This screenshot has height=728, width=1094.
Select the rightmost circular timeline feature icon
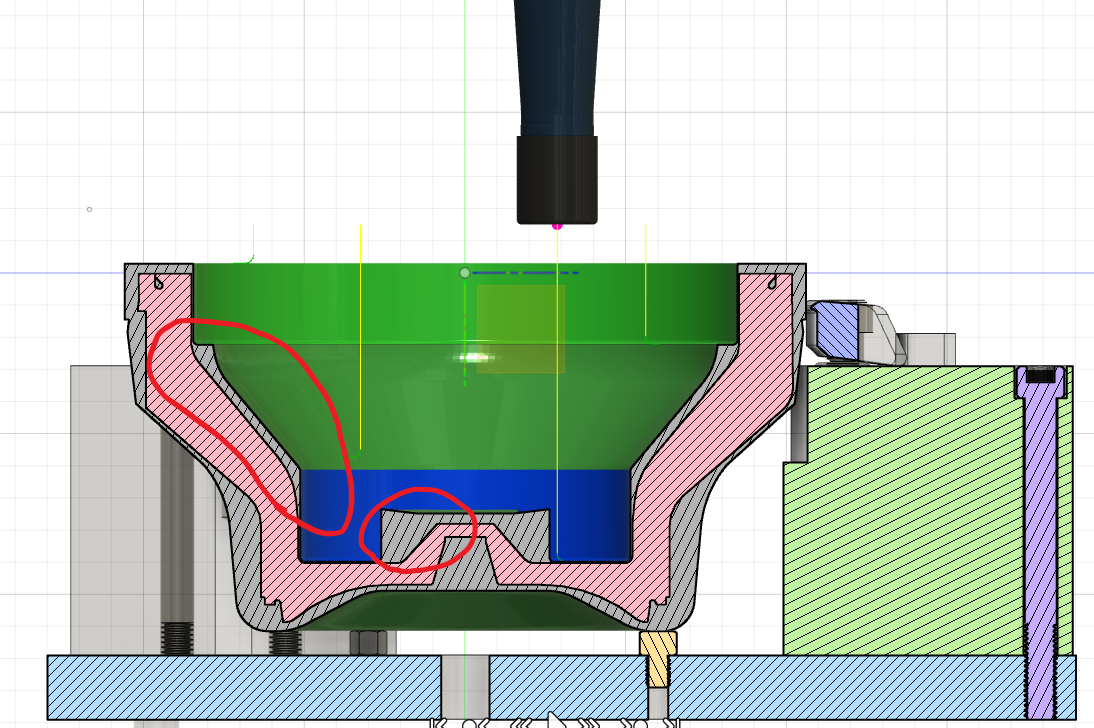(641, 722)
